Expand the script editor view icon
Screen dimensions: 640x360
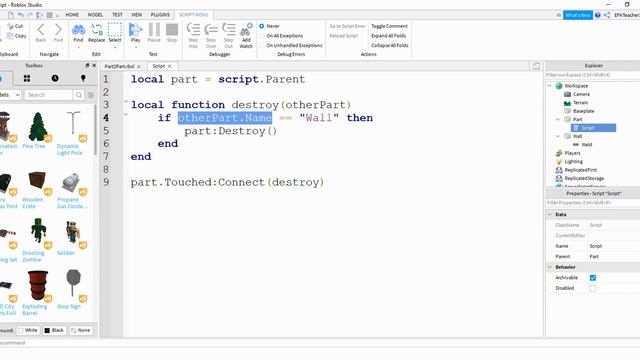(x=536, y=66)
